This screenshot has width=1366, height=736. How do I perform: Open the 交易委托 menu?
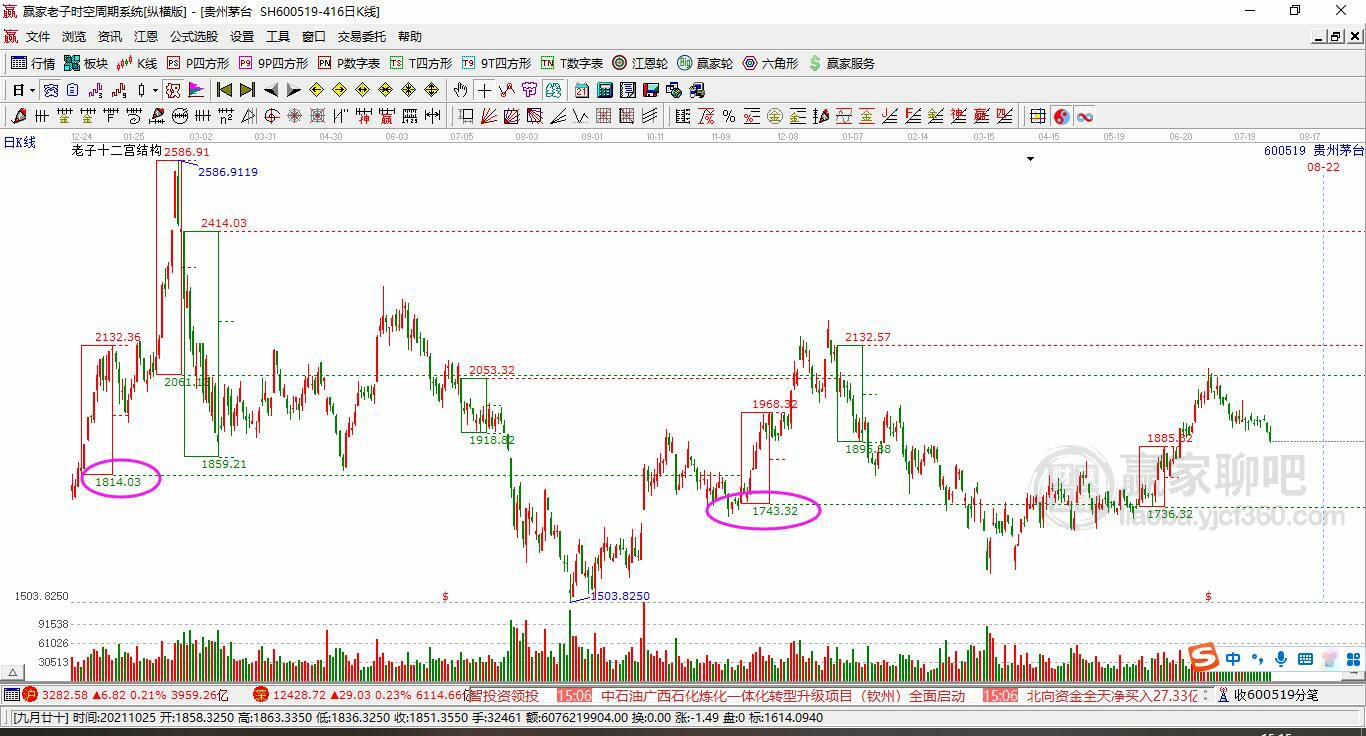(361, 37)
